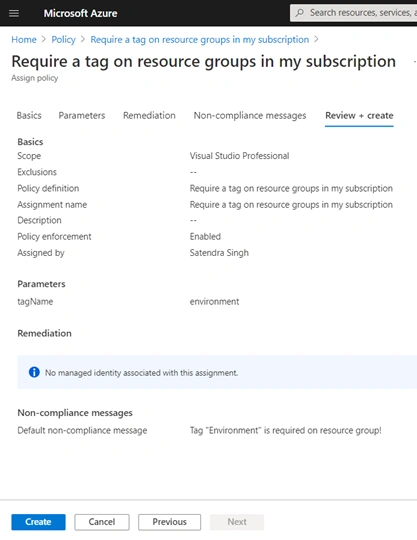Select the Review + create tab
417x540 pixels.
coord(359,115)
